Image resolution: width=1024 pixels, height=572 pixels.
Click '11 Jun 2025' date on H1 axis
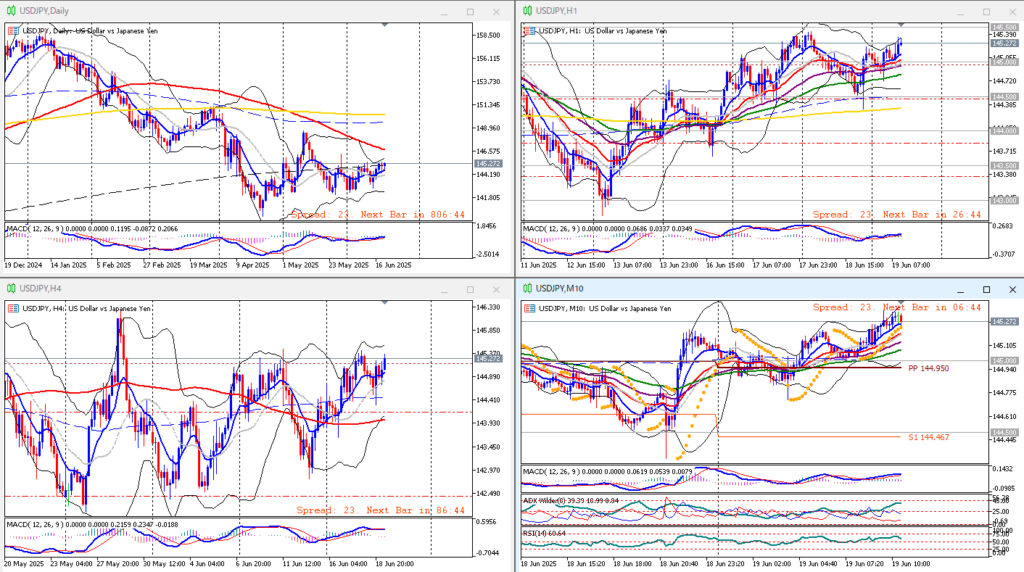(x=539, y=265)
